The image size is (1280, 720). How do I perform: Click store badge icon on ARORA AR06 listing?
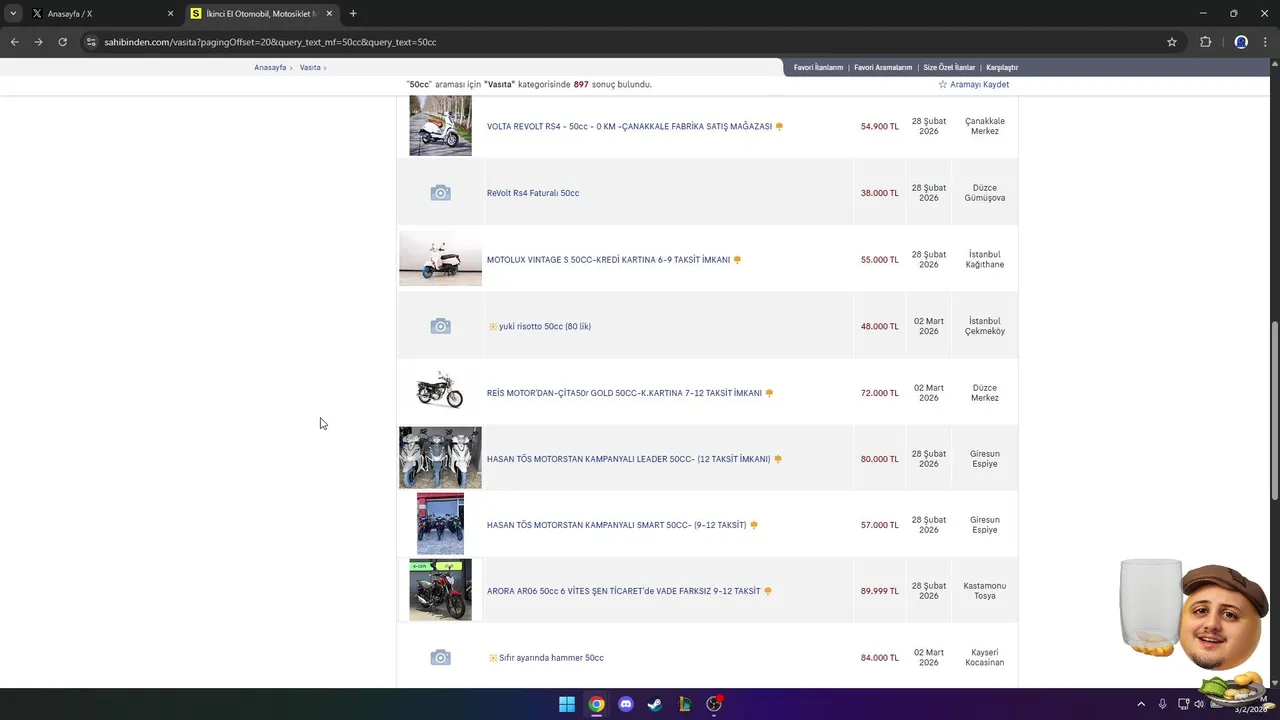768,591
